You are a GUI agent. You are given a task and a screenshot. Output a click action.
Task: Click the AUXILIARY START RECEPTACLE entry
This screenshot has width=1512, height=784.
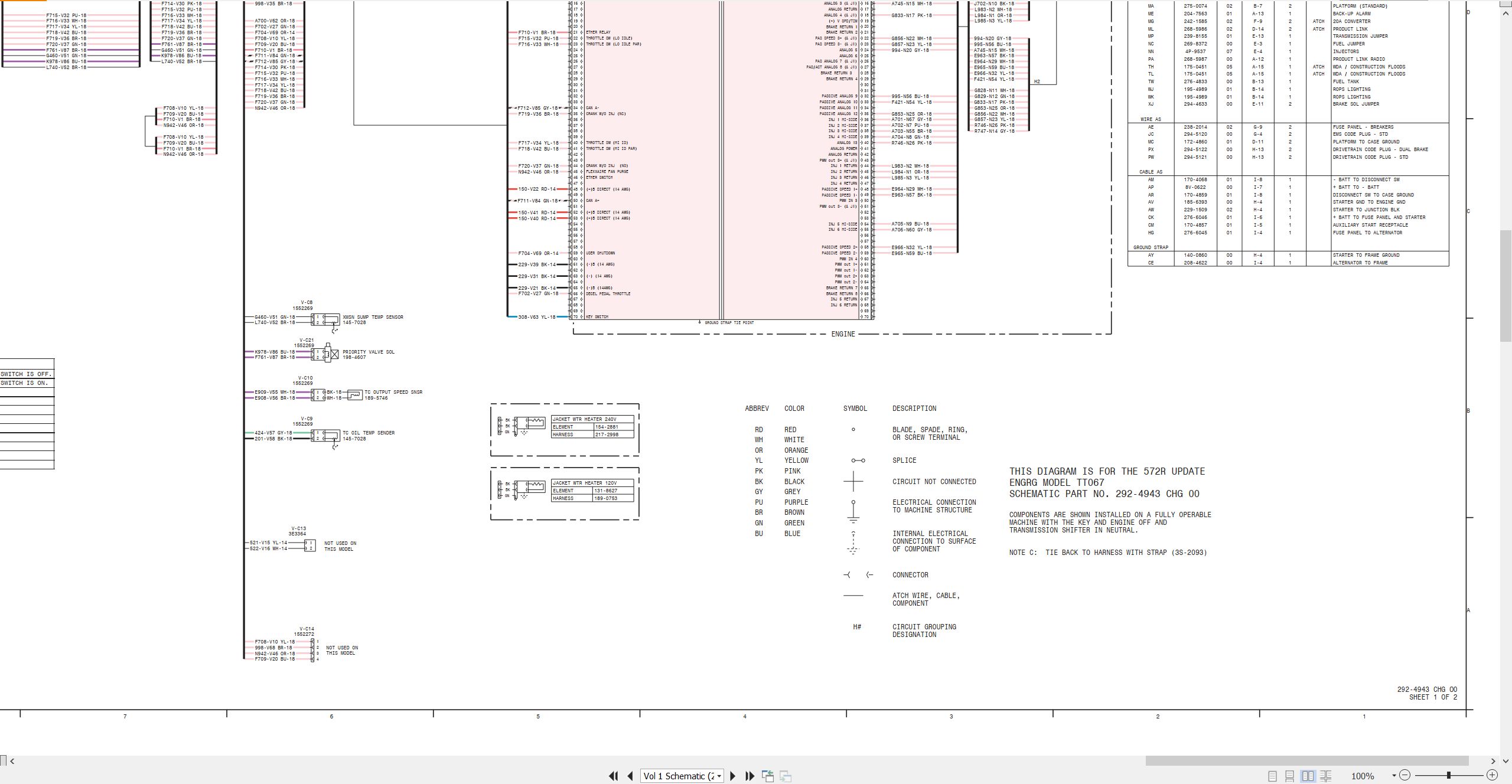click(x=1370, y=225)
